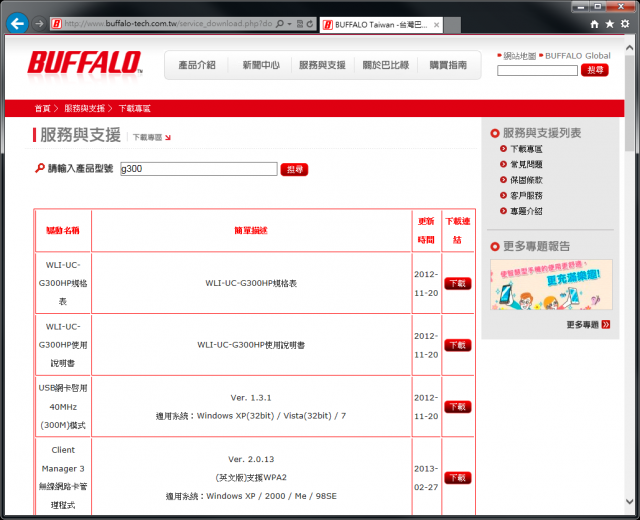
Task: Toggle compatibility view icon in address bar
Action: click(300, 24)
